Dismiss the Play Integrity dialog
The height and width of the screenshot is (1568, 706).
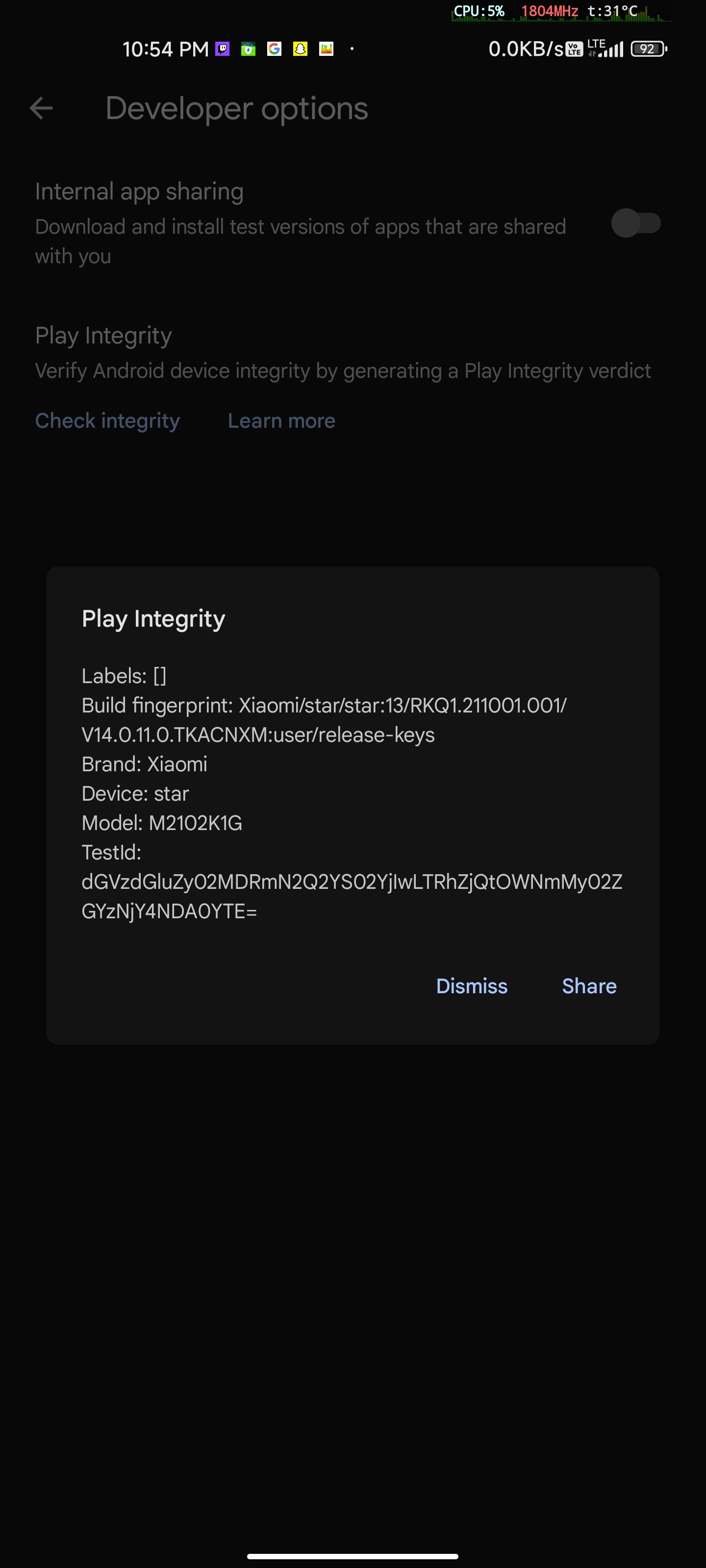(x=472, y=986)
